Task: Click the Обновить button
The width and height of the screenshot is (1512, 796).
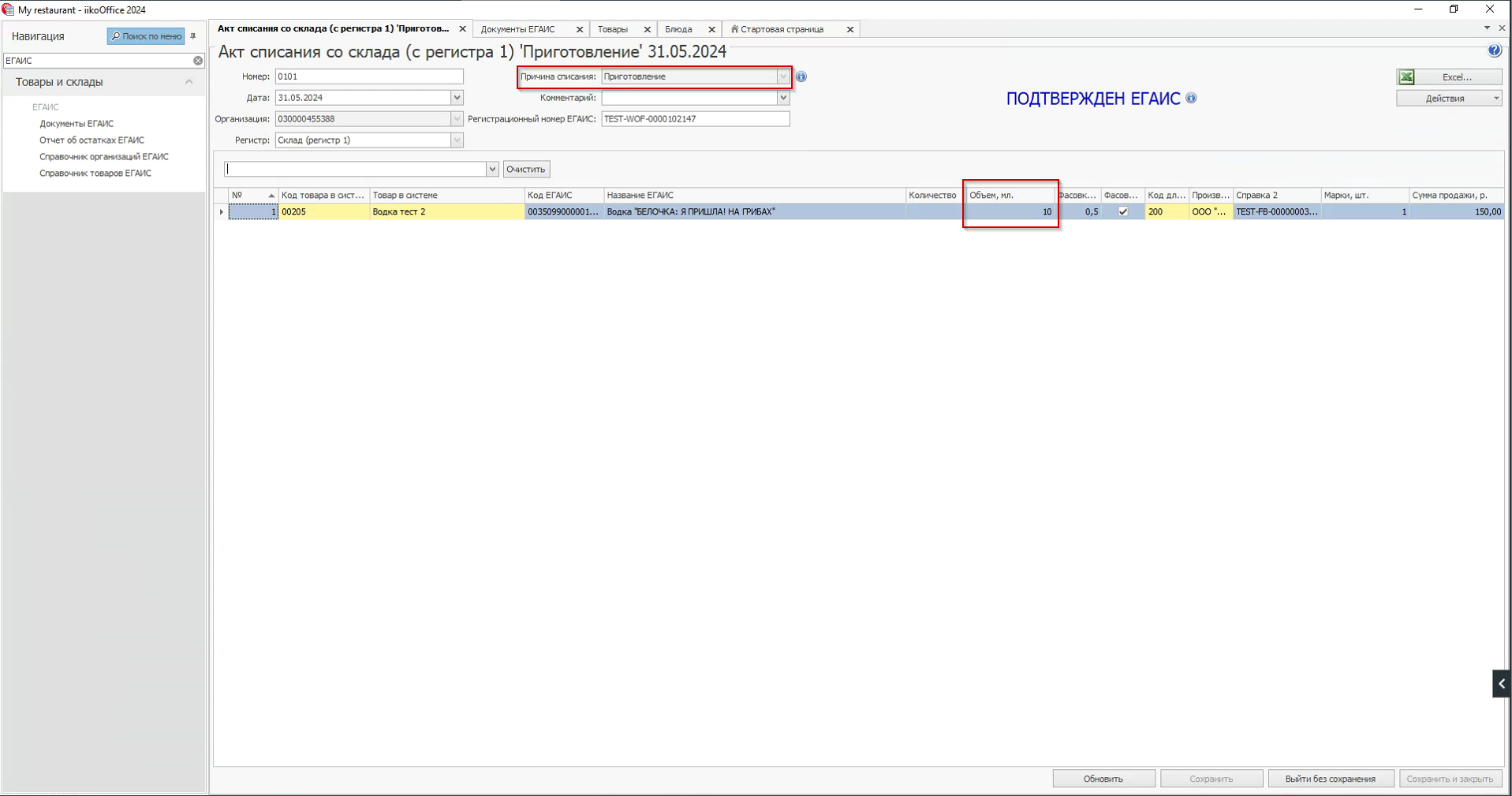Action: click(x=1103, y=779)
